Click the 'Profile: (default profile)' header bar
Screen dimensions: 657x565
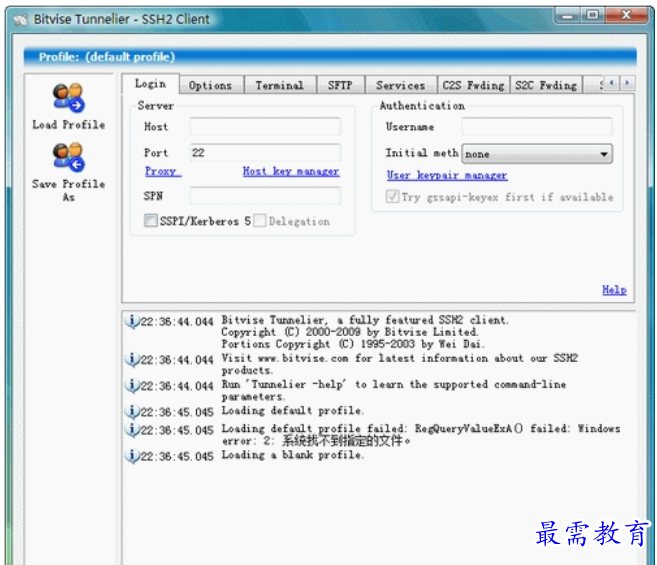tap(330, 57)
